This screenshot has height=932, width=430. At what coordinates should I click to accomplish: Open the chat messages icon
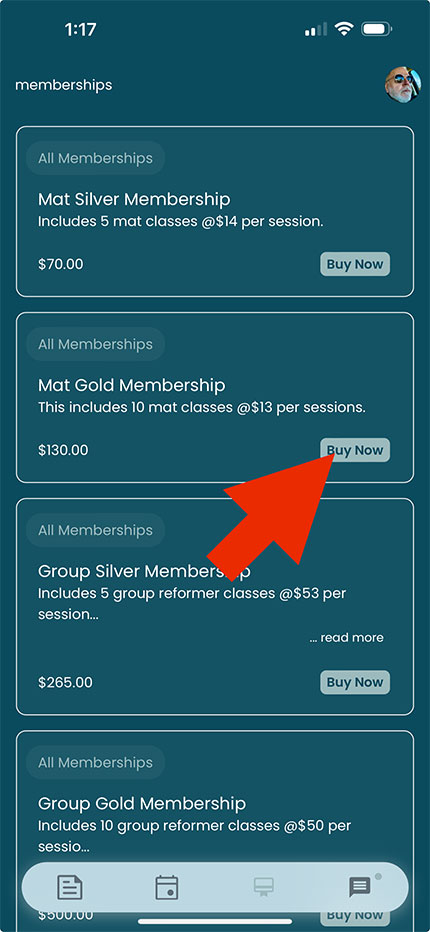[x=359, y=887]
